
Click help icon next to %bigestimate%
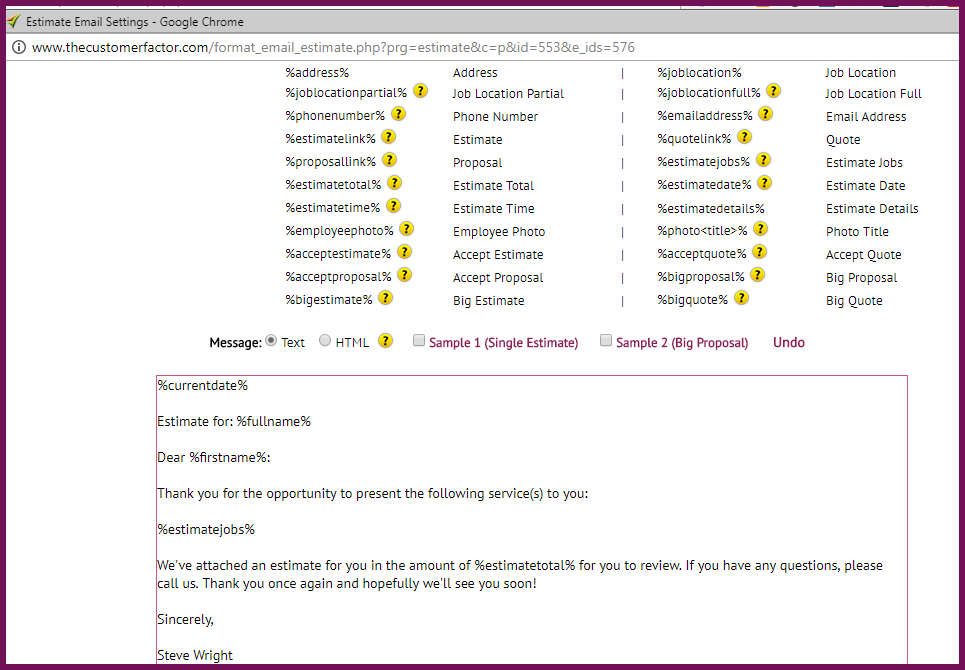(x=385, y=298)
